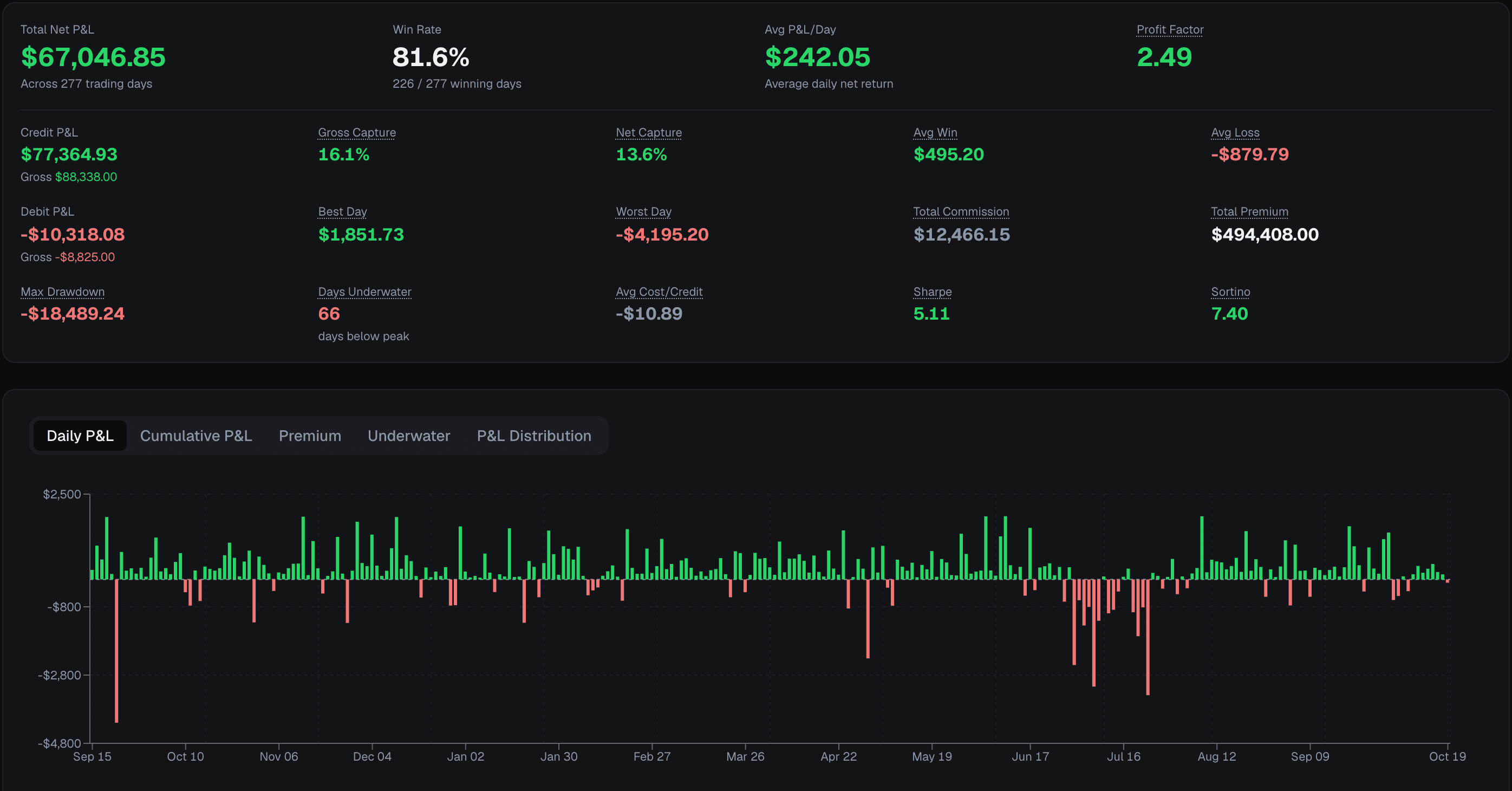This screenshot has height=791, width=1512.
Task: Click the Avg Win label
Action: coord(935,133)
